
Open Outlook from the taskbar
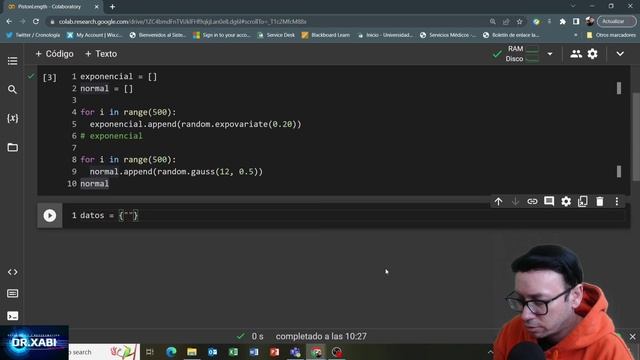pos(213,352)
